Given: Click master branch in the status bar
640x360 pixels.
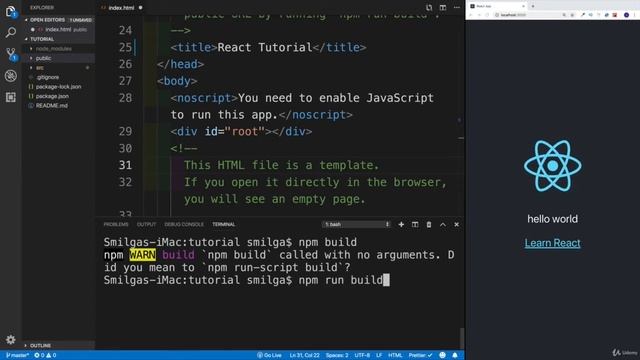Looking at the screenshot, I should pos(17,356).
